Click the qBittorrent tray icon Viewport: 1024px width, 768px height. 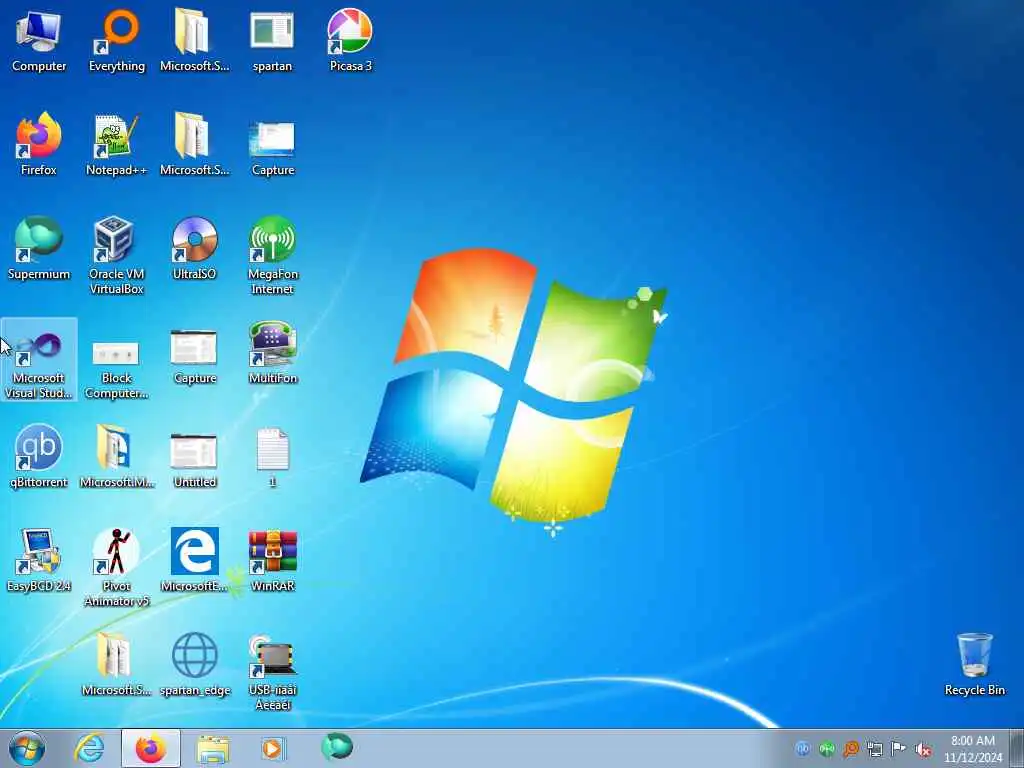803,749
